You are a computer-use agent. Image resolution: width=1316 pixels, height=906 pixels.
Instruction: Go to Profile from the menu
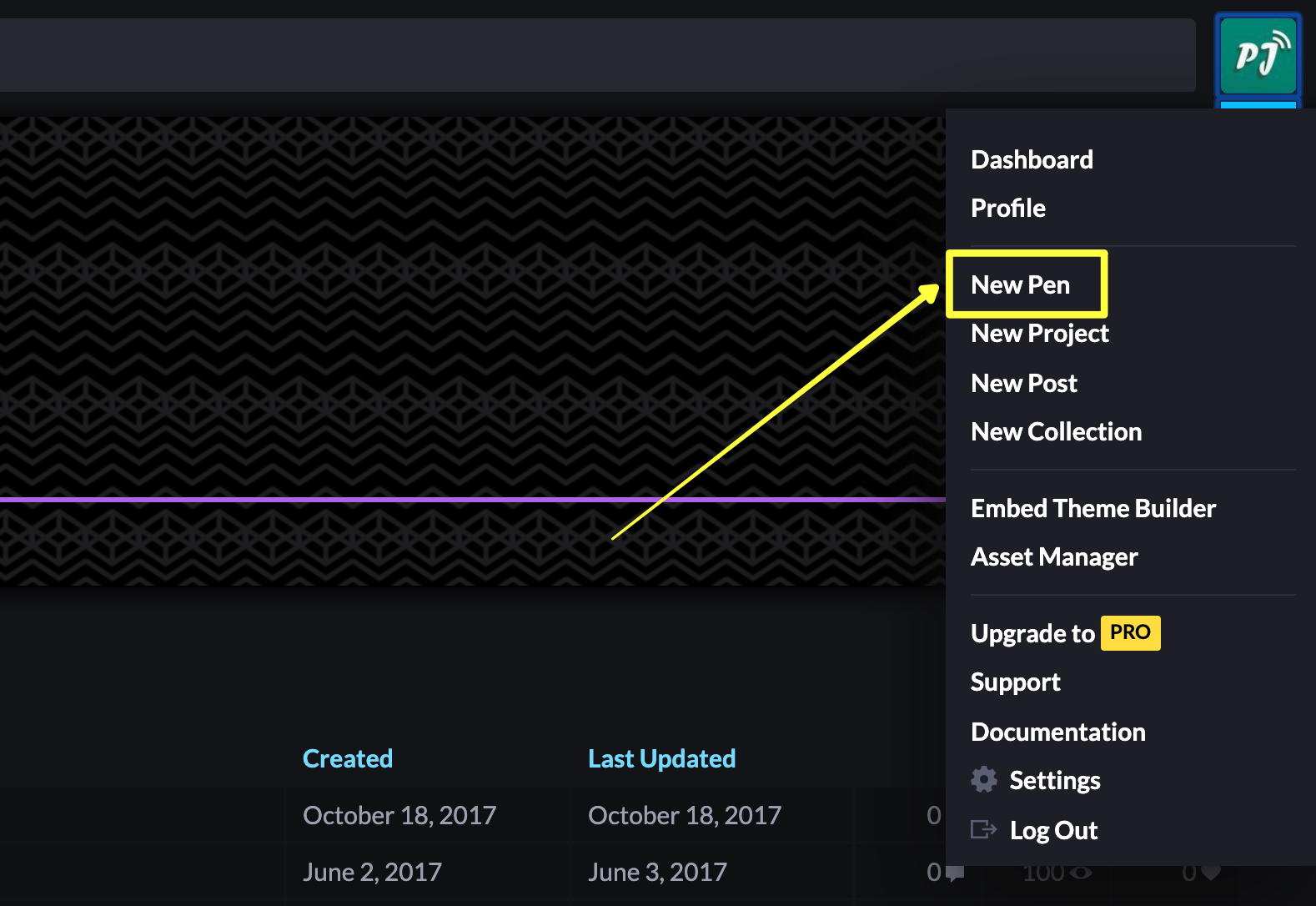[x=1008, y=208]
